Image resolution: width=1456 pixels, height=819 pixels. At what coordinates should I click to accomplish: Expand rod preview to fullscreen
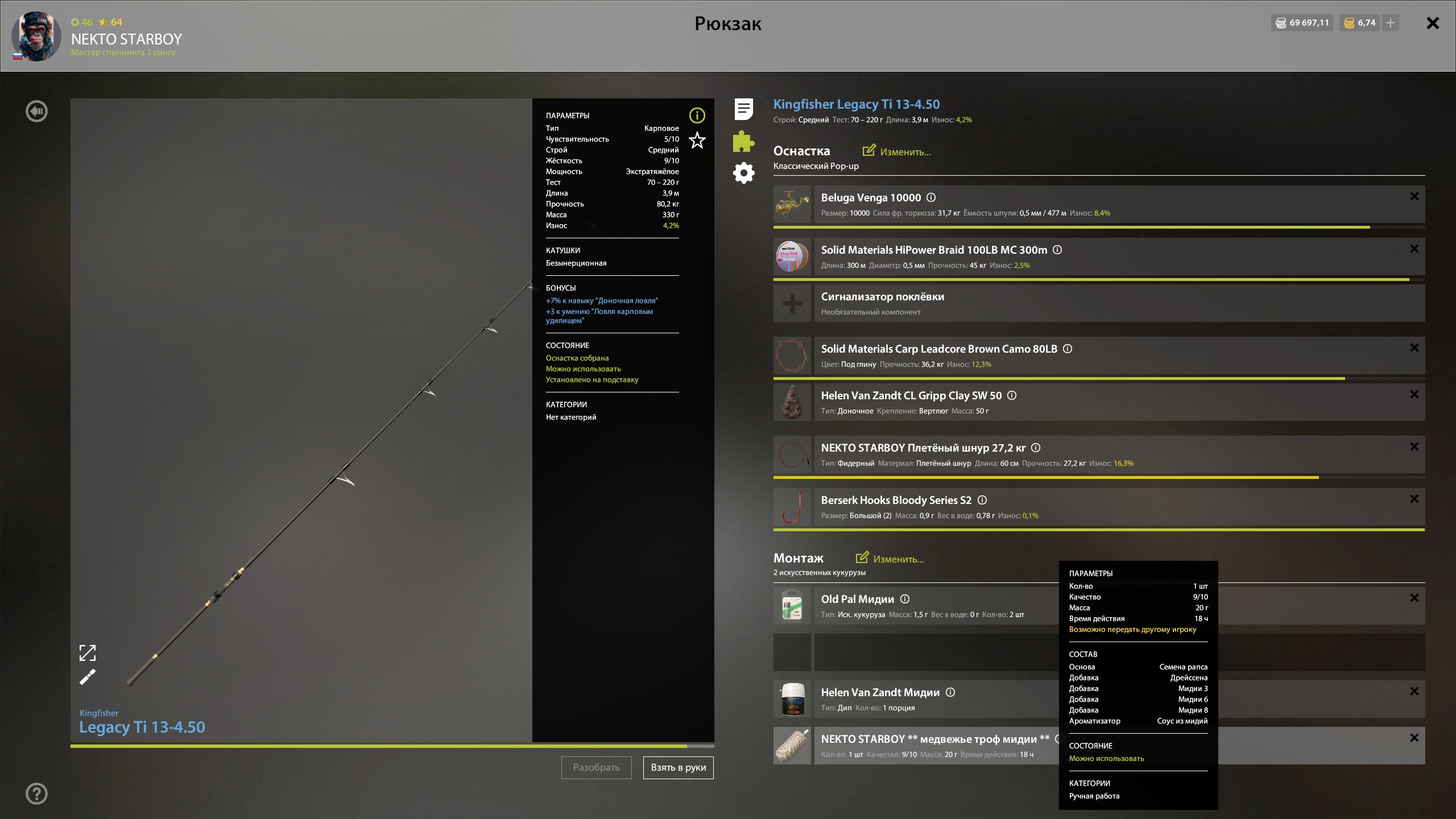pos(88,652)
